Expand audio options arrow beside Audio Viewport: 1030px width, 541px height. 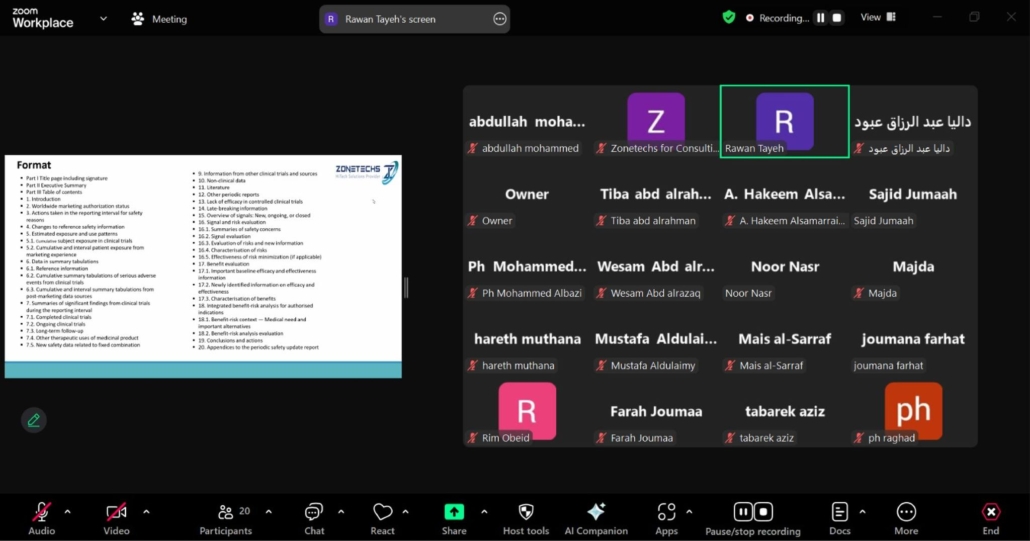68,511
